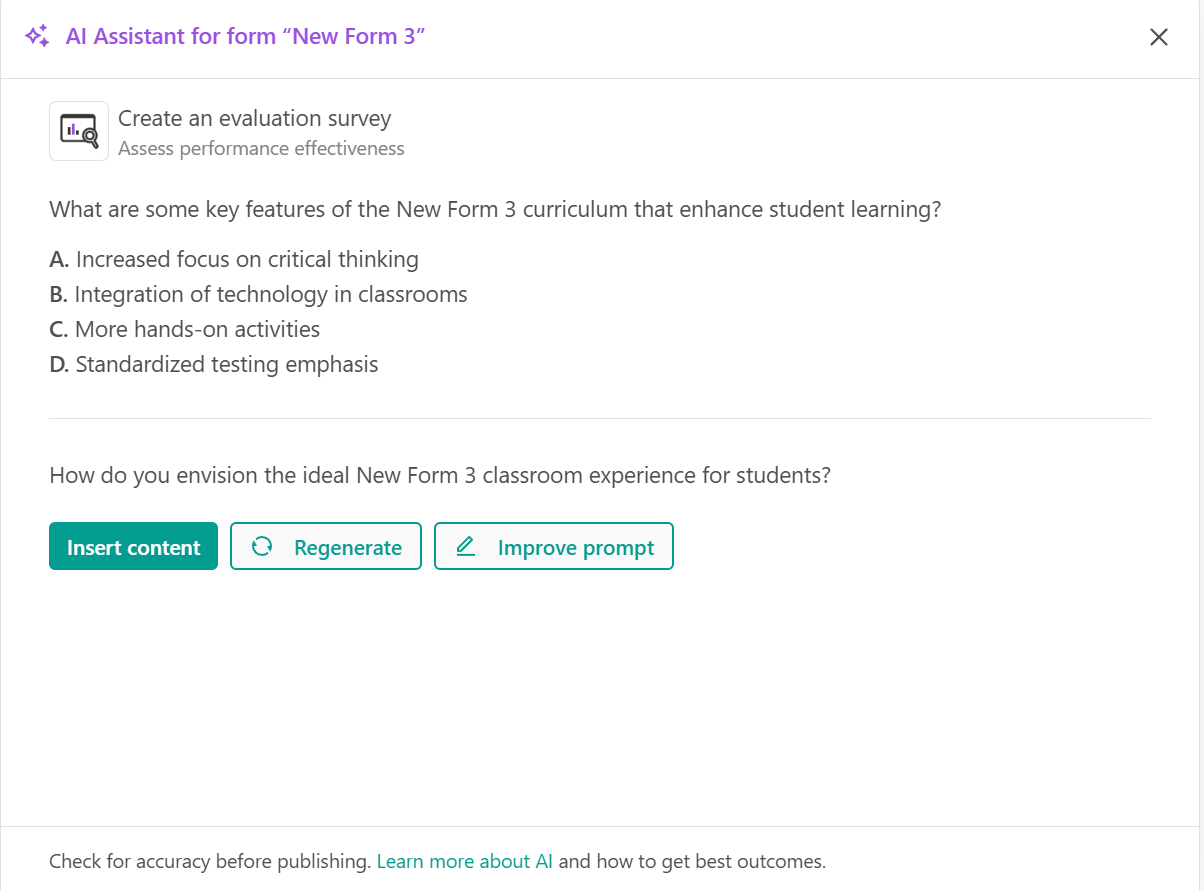Select option C More hands-on activities
Viewport: 1204px width, 891px height.
(x=185, y=330)
